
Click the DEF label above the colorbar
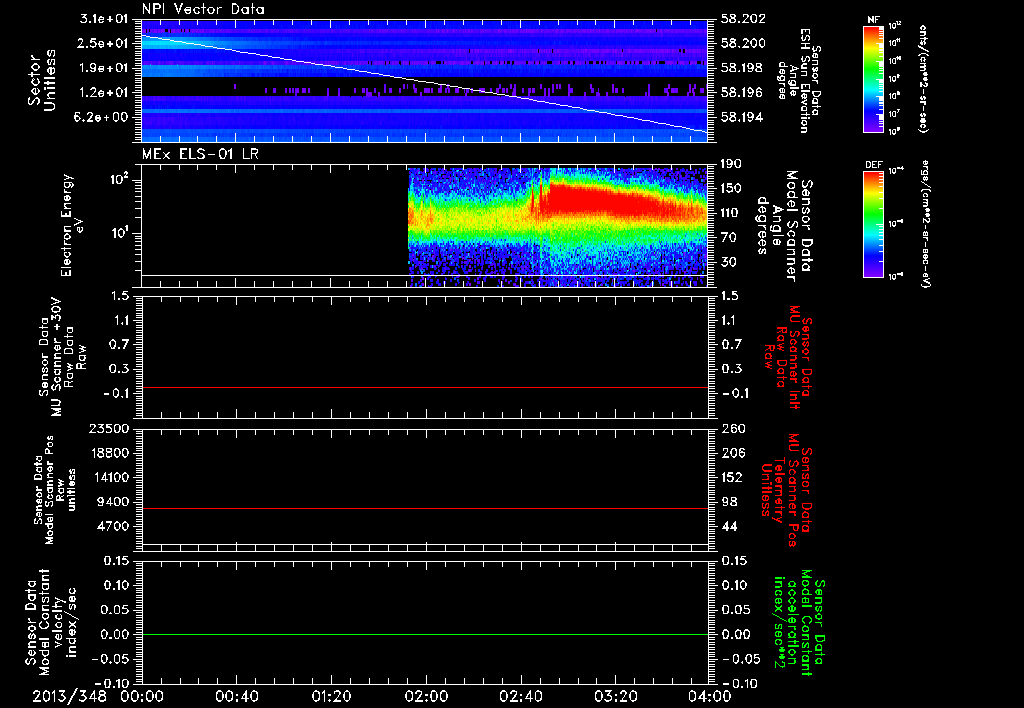[873, 165]
